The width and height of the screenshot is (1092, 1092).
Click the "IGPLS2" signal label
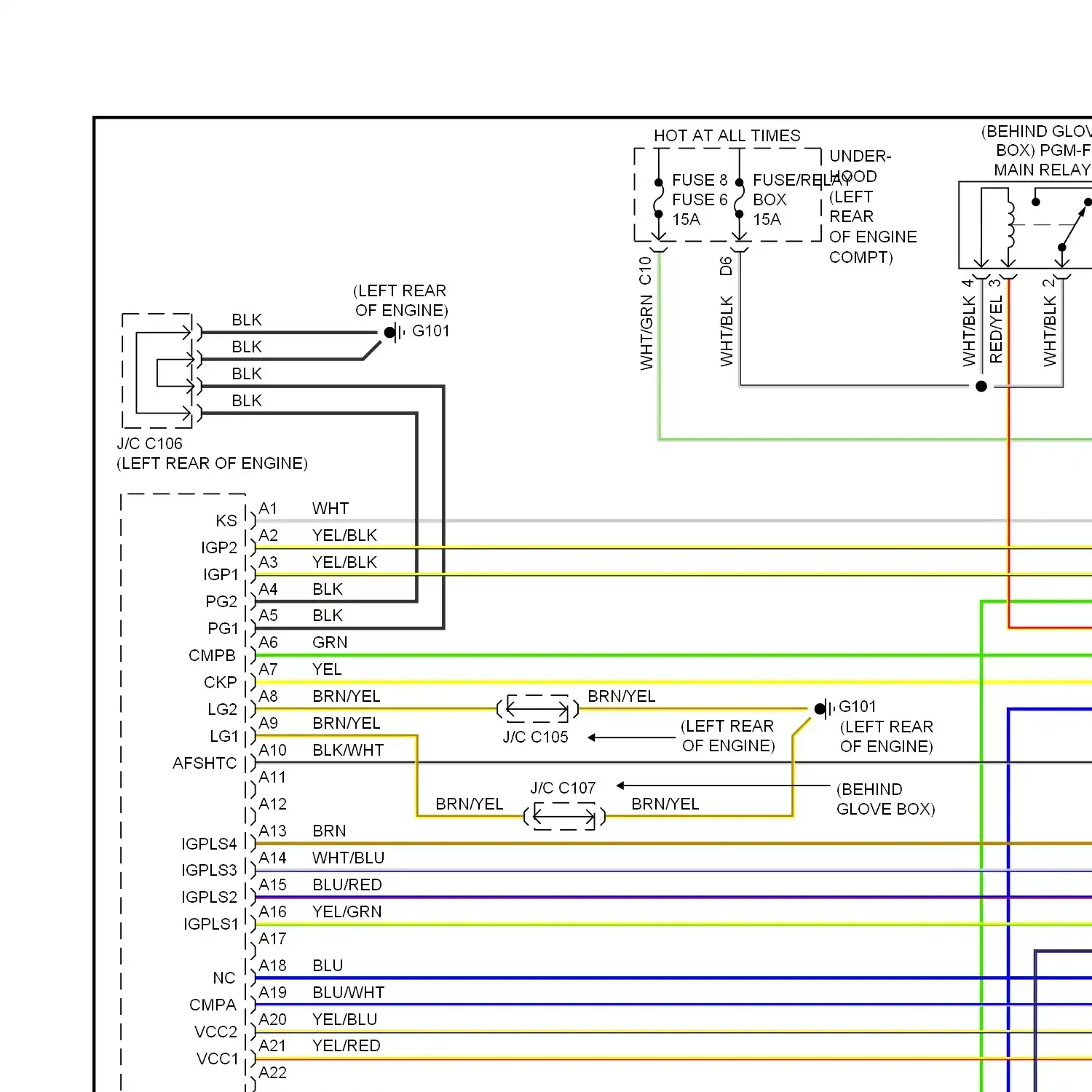209,897
